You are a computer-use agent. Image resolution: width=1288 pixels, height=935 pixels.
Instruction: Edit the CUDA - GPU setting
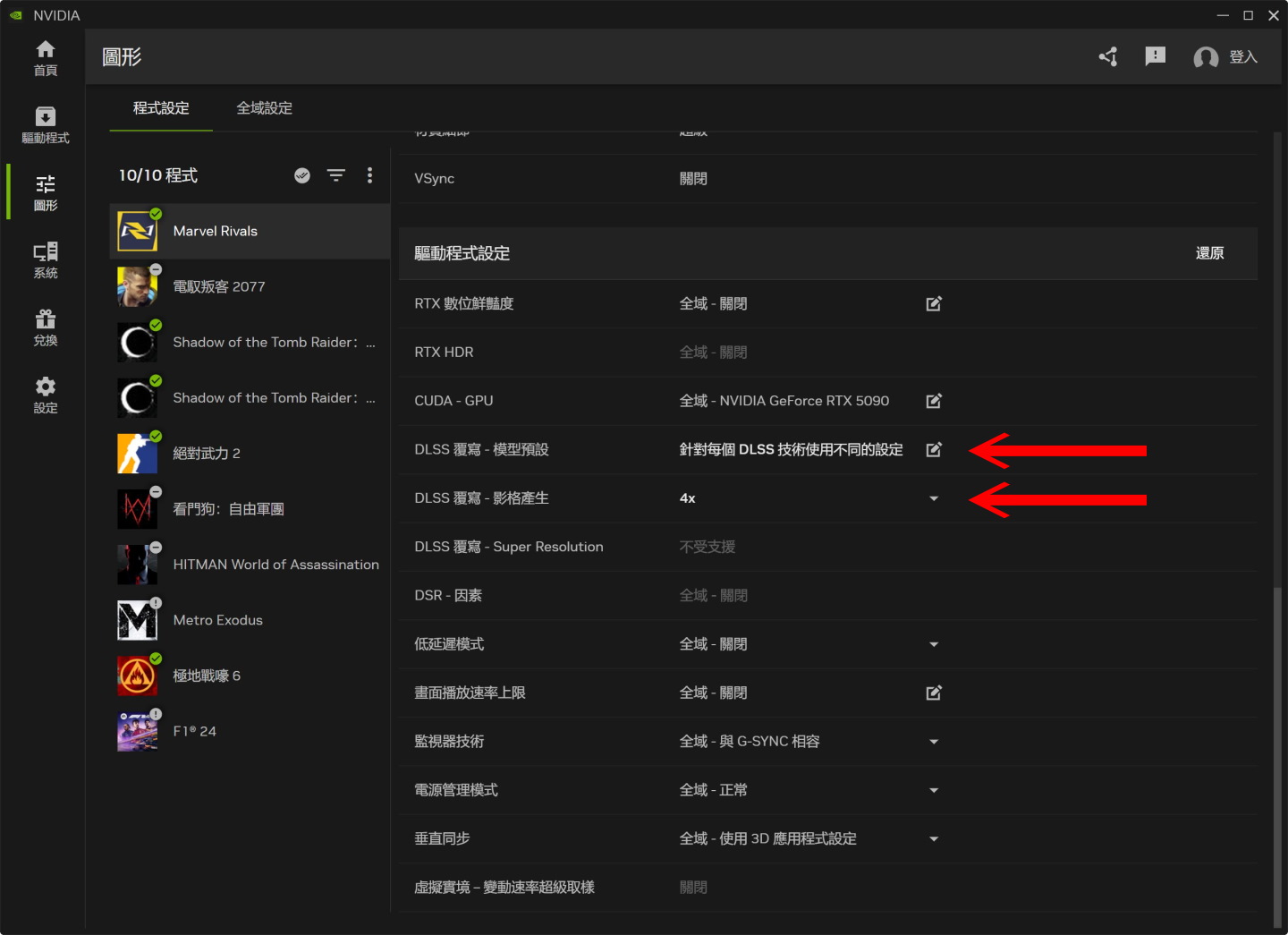point(934,401)
